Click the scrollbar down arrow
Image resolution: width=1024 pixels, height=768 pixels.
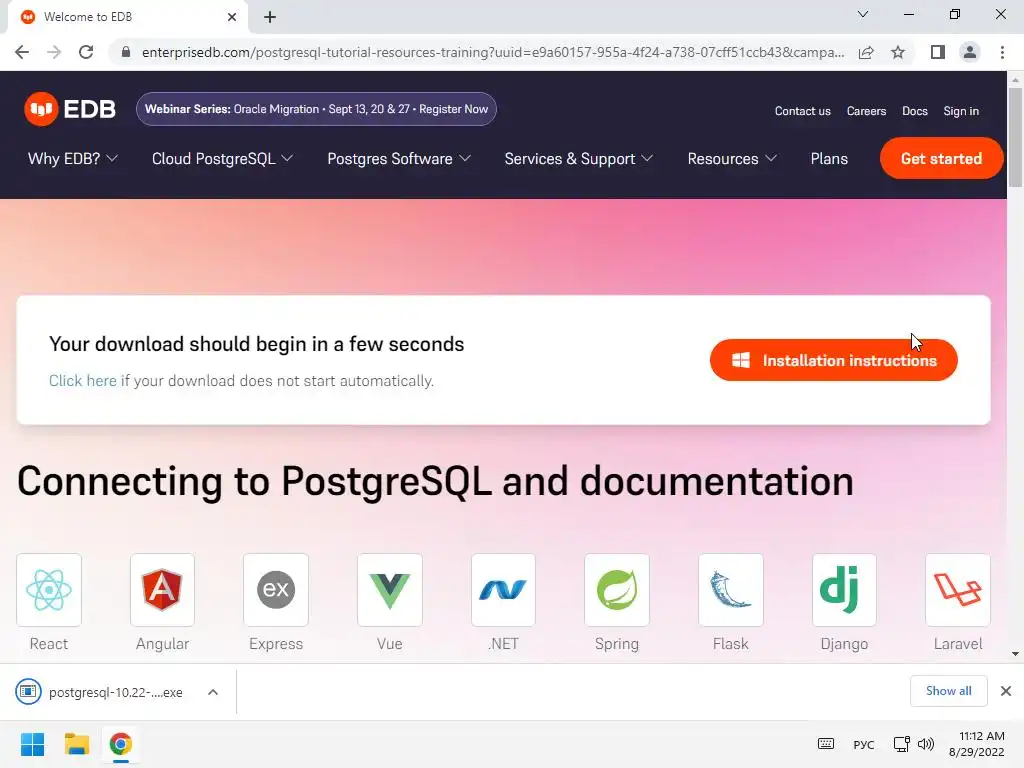(1015, 654)
